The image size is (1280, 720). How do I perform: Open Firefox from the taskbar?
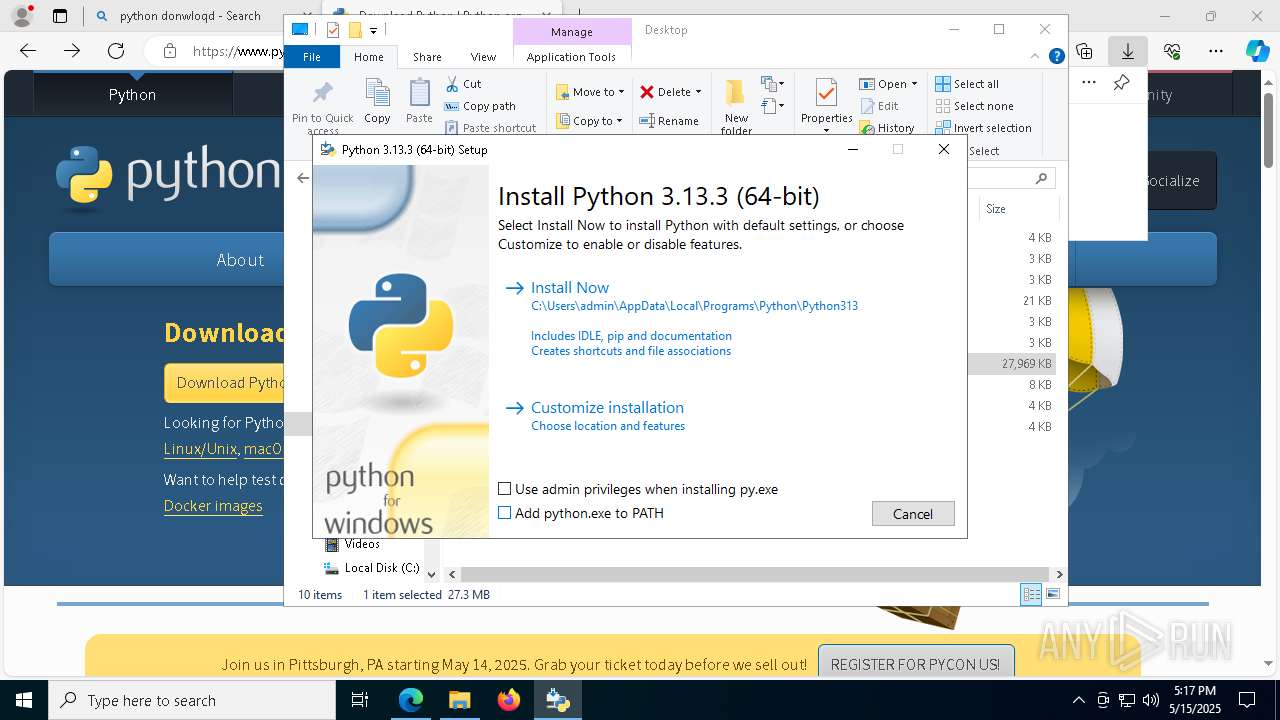509,700
